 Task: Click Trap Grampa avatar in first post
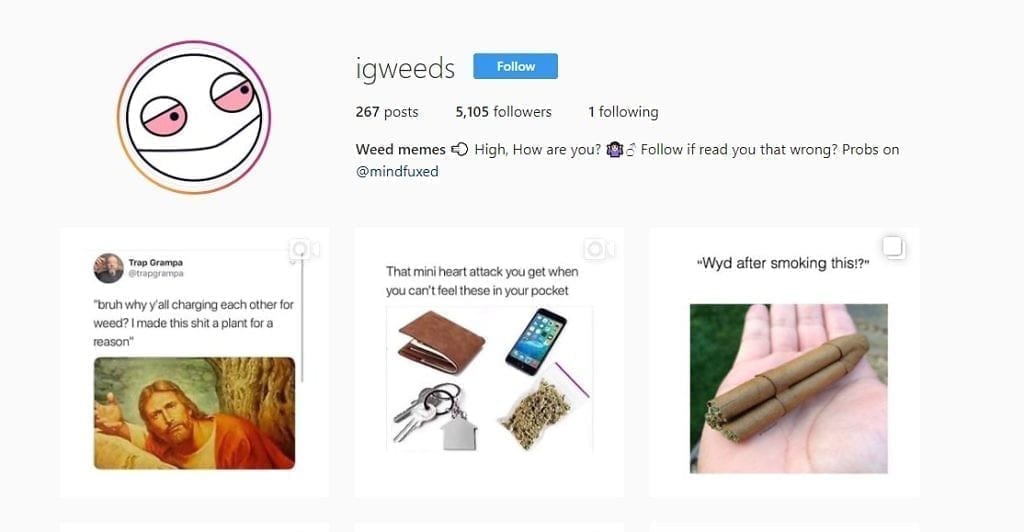(x=108, y=268)
